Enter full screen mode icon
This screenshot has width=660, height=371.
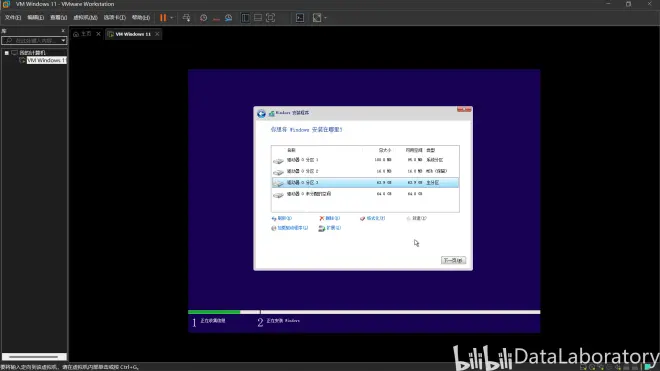[x=271, y=18]
